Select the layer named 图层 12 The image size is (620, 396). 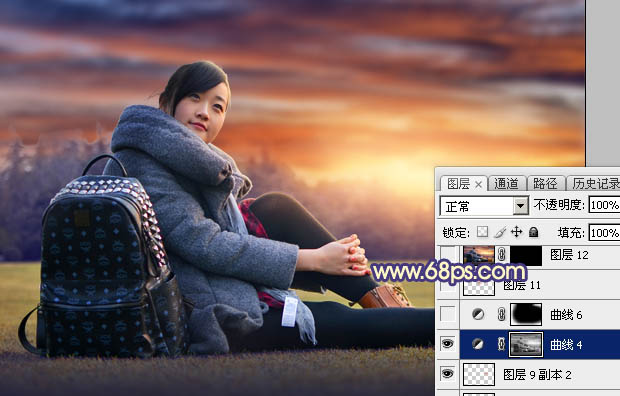(569, 255)
